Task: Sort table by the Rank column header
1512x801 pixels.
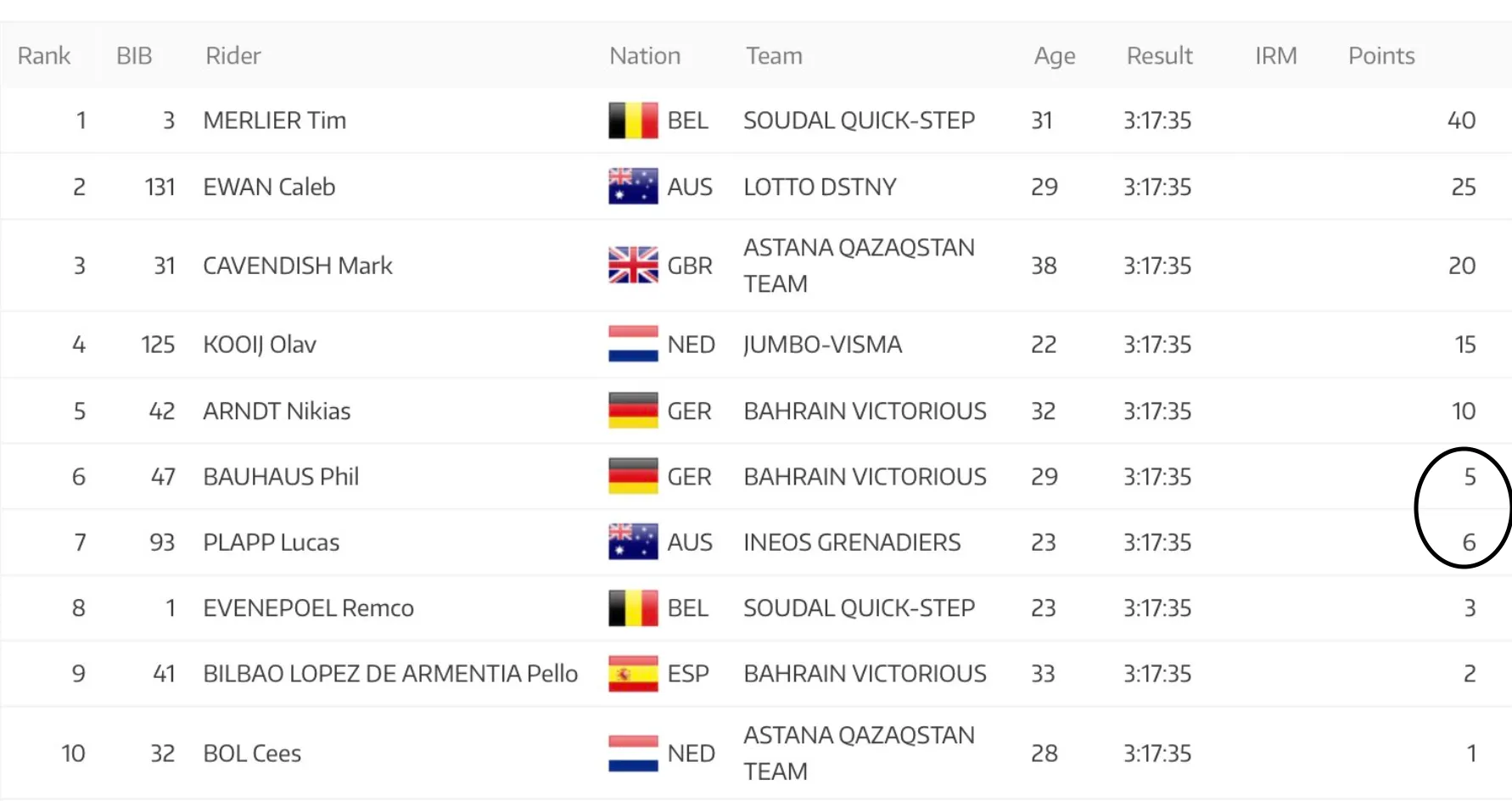Action: tap(44, 56)
